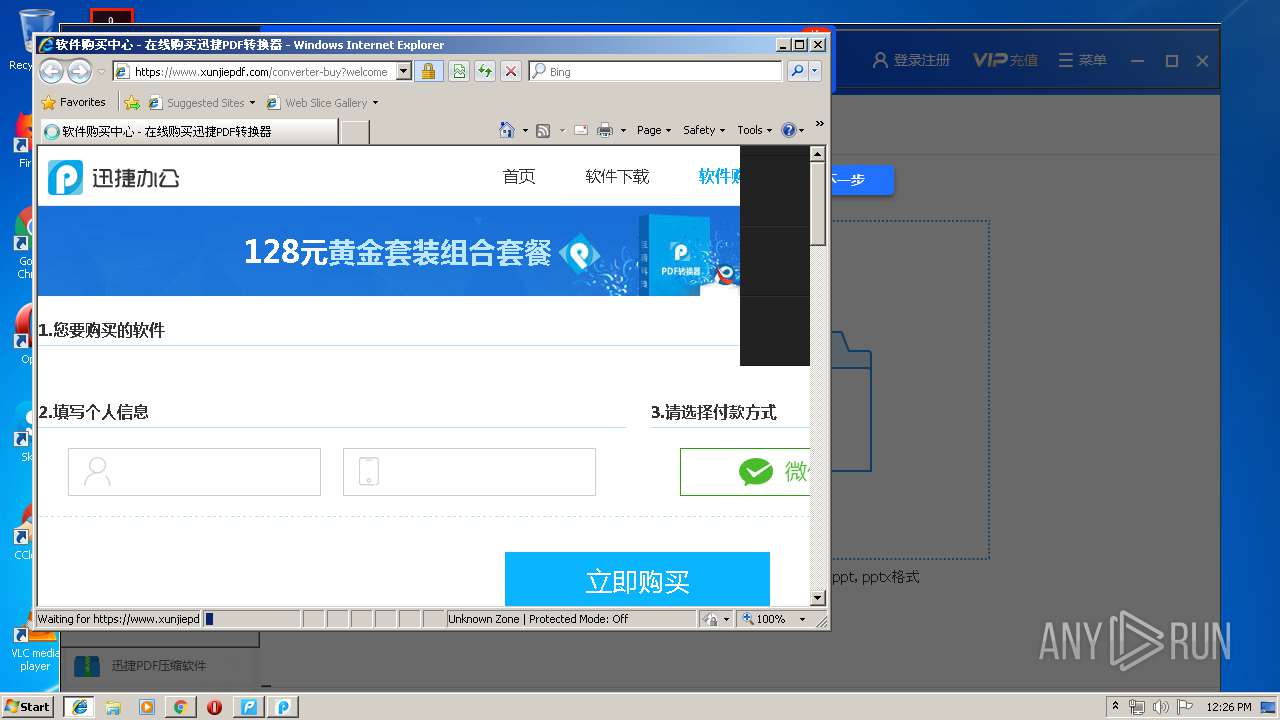1280x720 pixels.
Task: Expand the Print options dropdown arrow
Action: [623, 130]
